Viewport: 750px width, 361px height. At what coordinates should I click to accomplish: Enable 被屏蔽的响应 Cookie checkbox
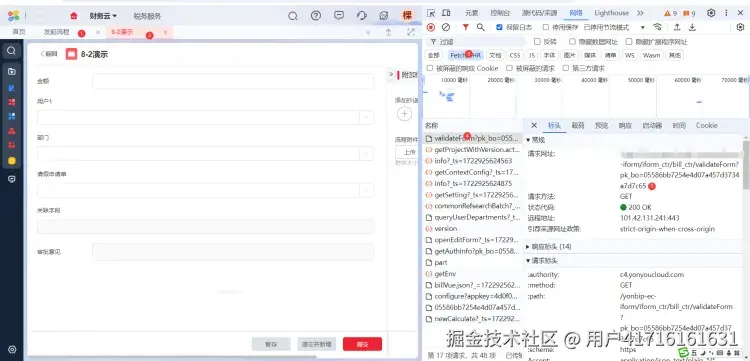pyautogui.click(x=430, y=68)
